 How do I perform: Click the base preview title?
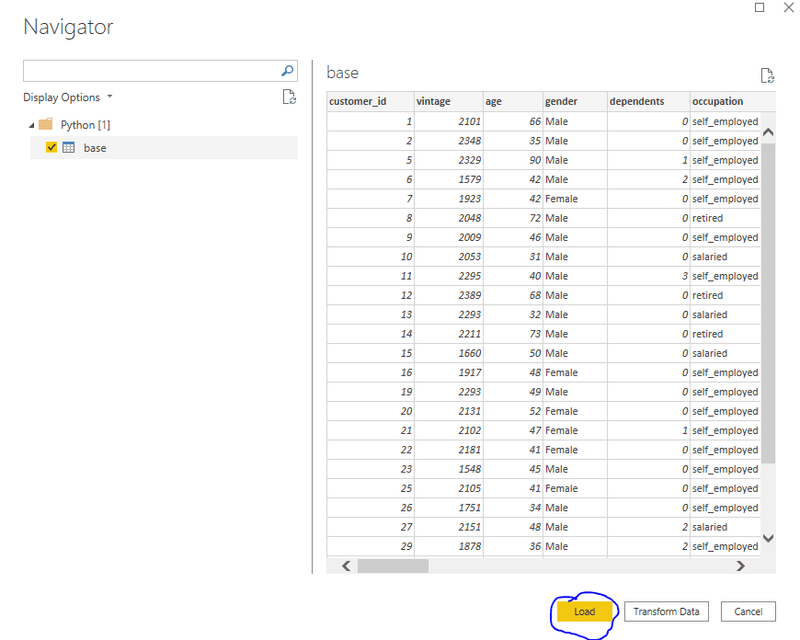pyautogui.click(x=342, y=72)
